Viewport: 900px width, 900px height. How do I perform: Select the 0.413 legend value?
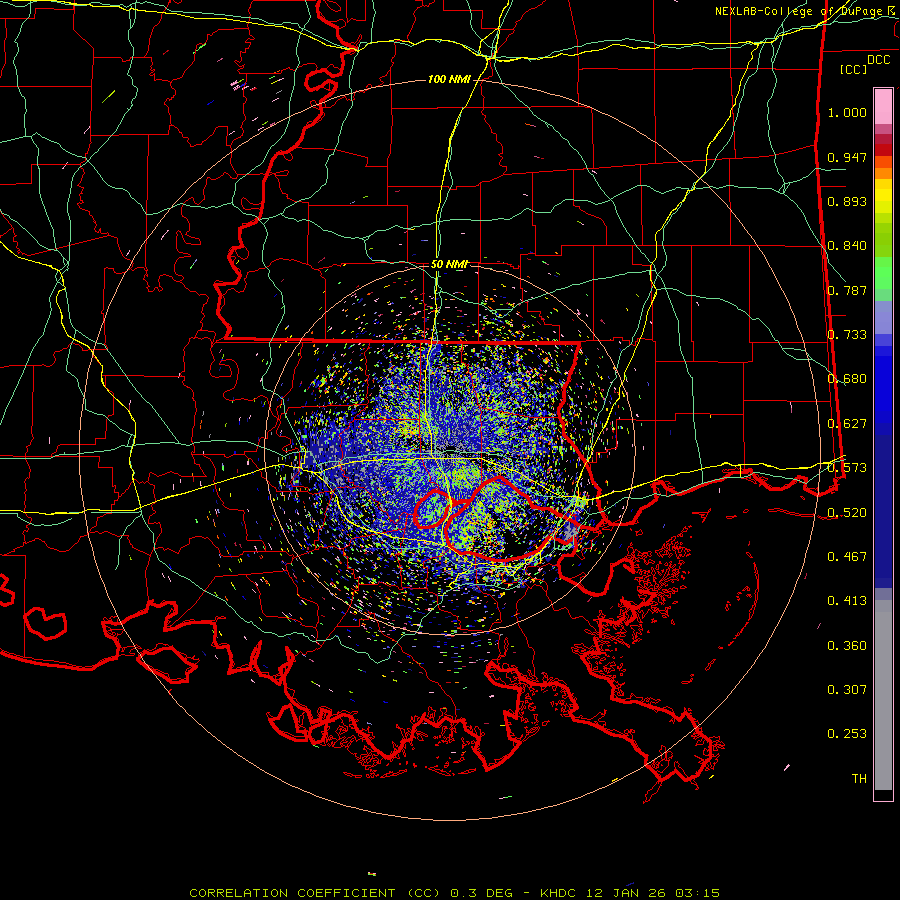pyautogui.click(x=847, y=601)
